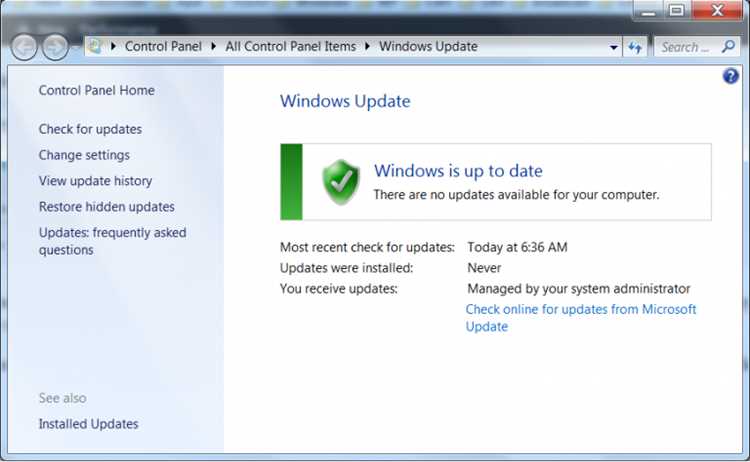
Task: Click the 'Never' installed value
Action: coord(484,268)
